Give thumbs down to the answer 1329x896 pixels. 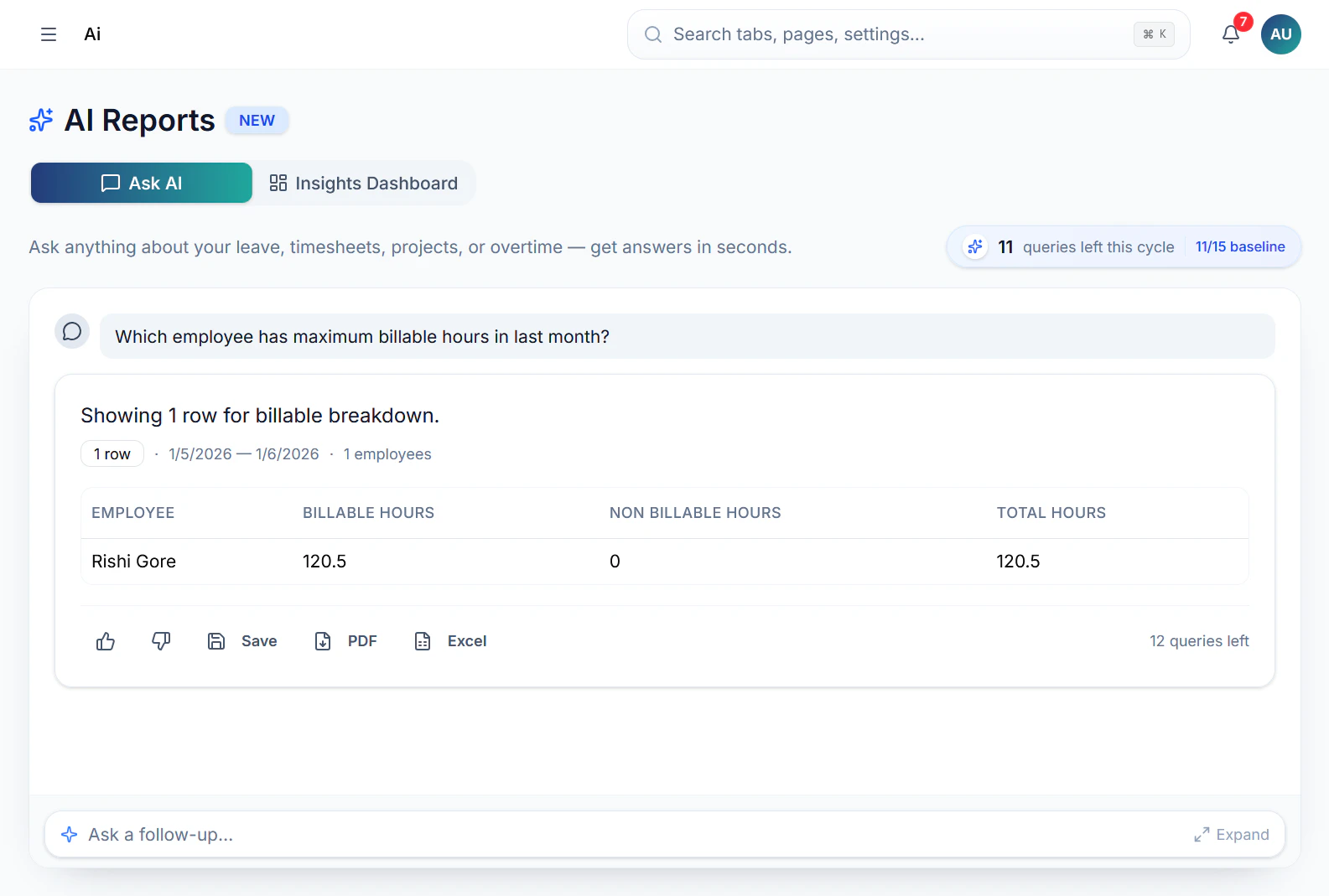[x=161, y=641]
